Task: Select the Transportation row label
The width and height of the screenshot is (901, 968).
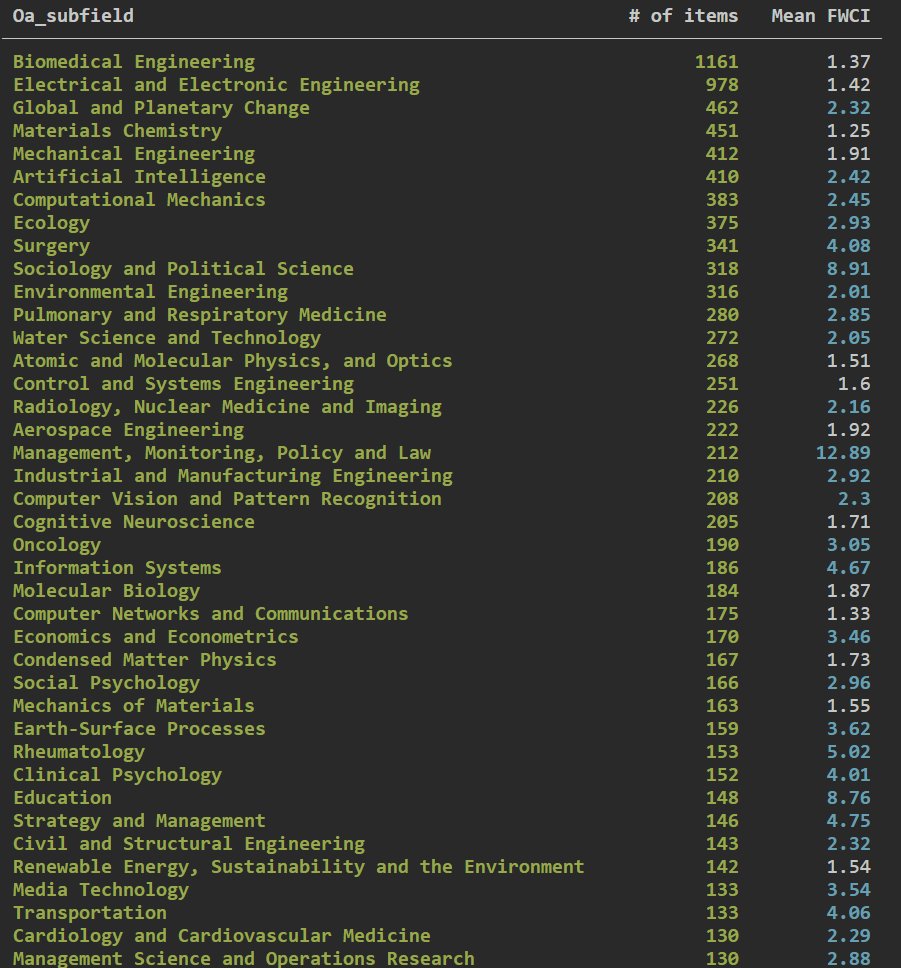Action: [x=90, y=912]
